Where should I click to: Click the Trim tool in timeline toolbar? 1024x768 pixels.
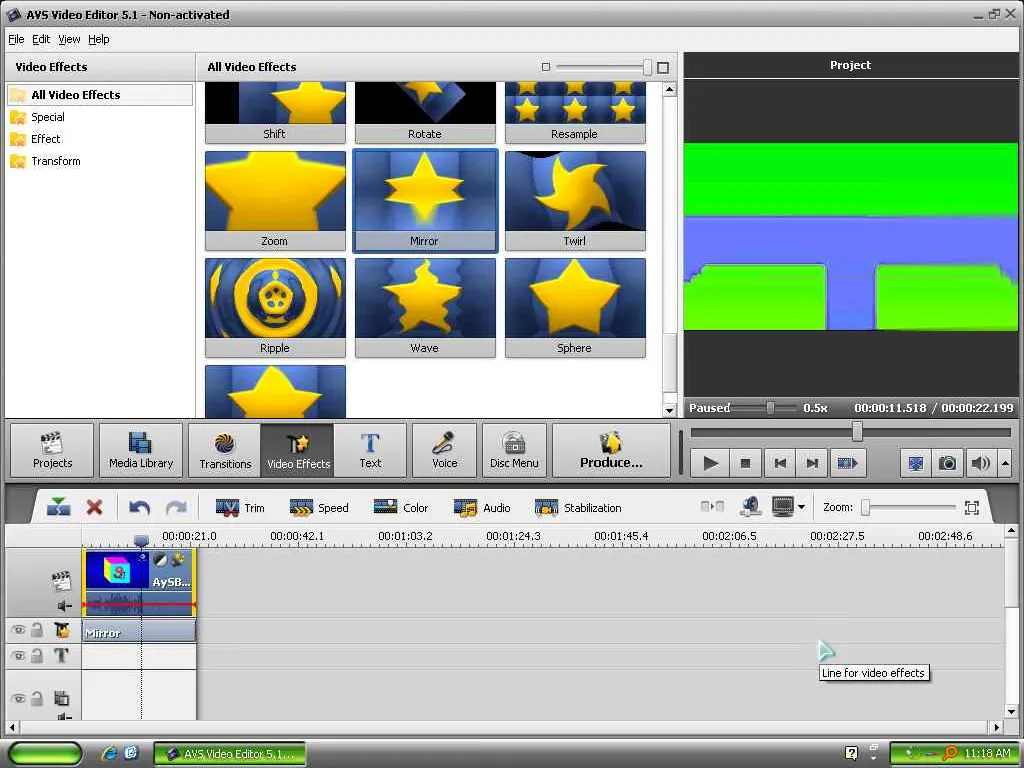(x=240, y=507)
